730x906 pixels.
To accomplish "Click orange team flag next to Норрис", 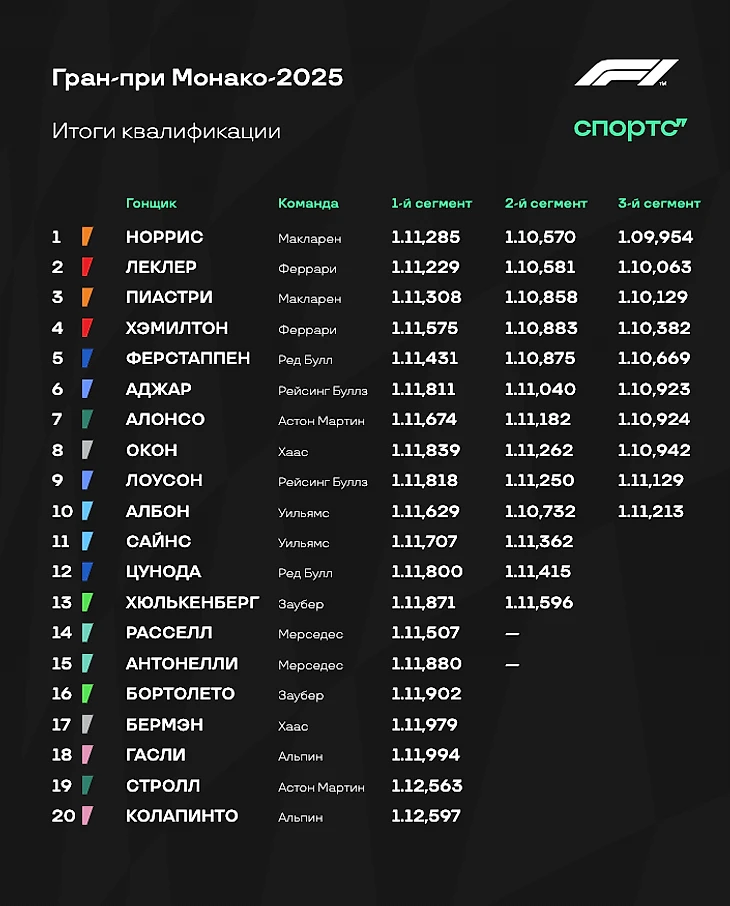I will (87, 237).
